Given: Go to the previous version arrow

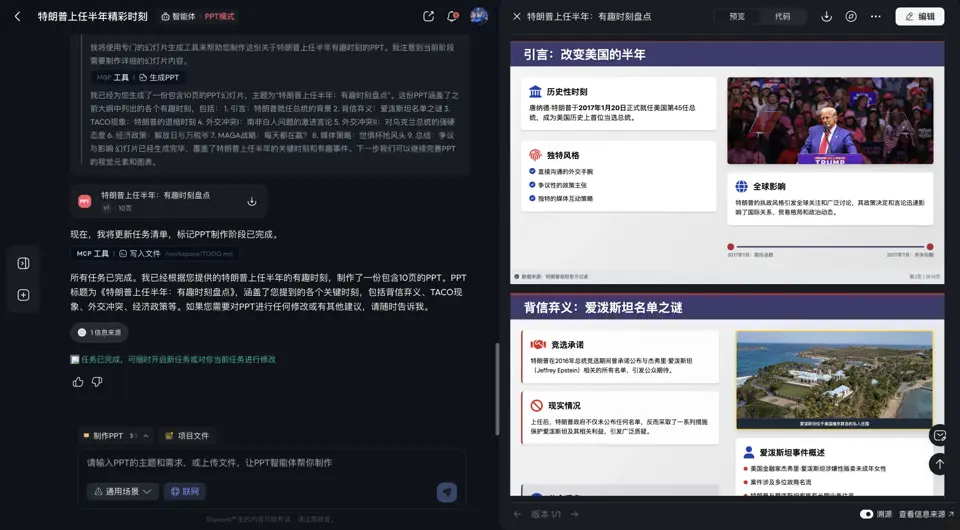Looking at the screenshot, I should 518,514.
